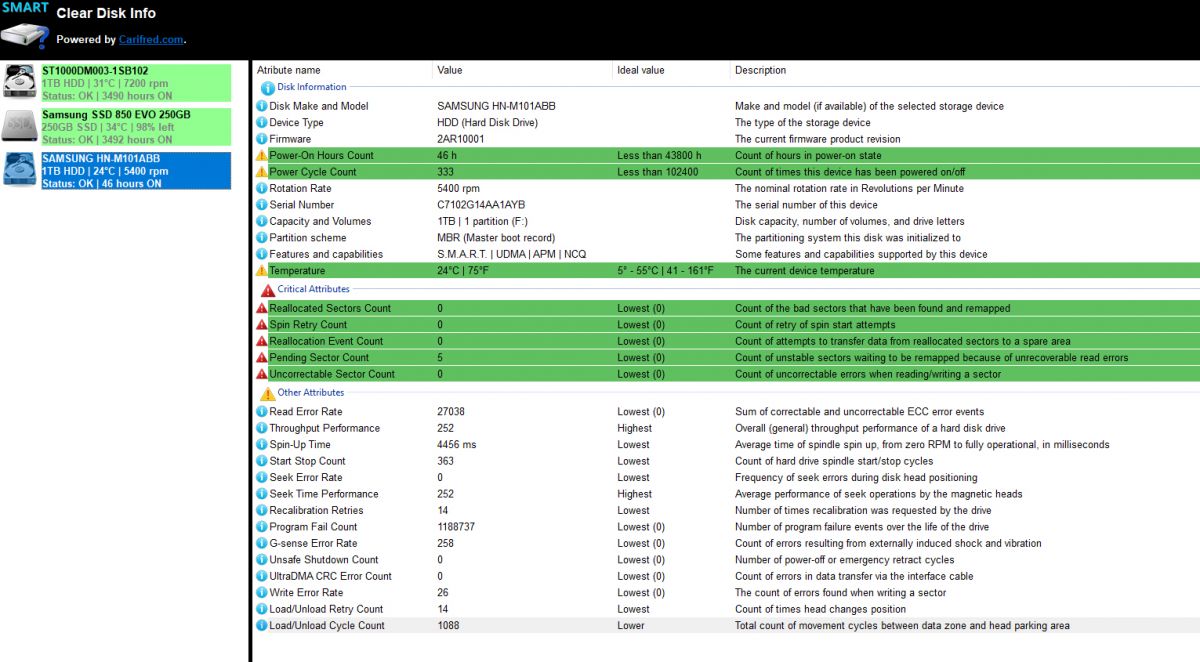Click the Program Fail Count value 1188737
Screen dimensions: 1200x662
tap(456, 527)
